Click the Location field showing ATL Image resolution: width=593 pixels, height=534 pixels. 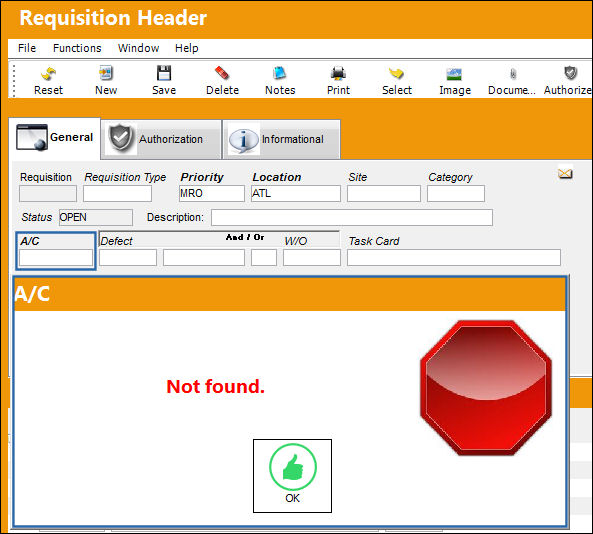tap(296, 194)
